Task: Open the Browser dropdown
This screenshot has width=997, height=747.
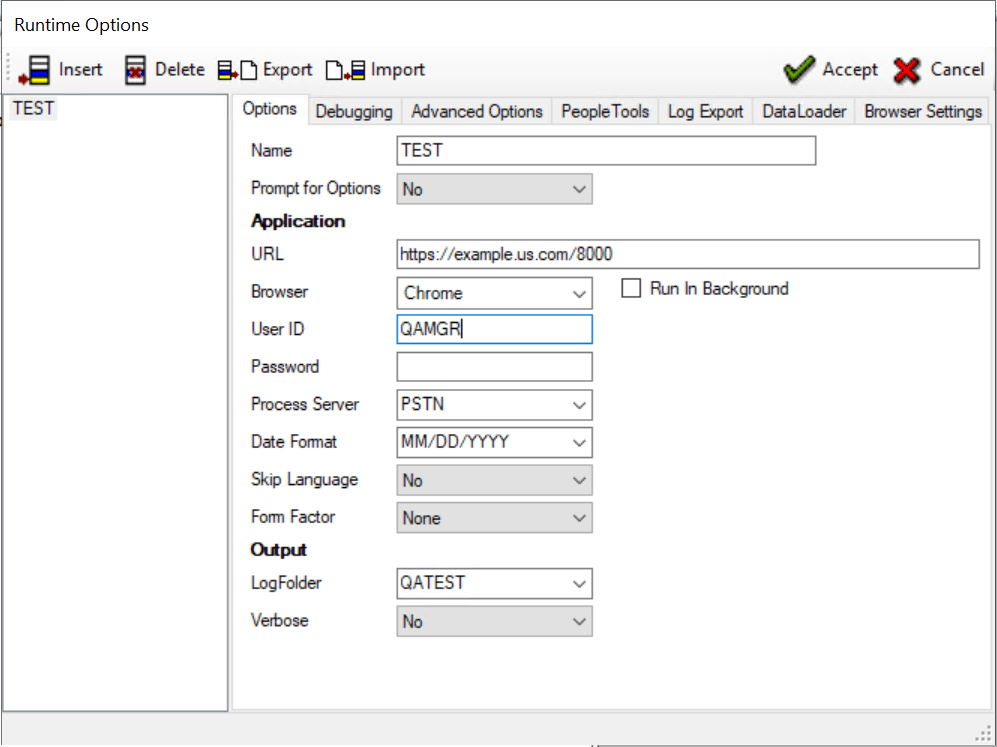Action: [x=577, y=292]
